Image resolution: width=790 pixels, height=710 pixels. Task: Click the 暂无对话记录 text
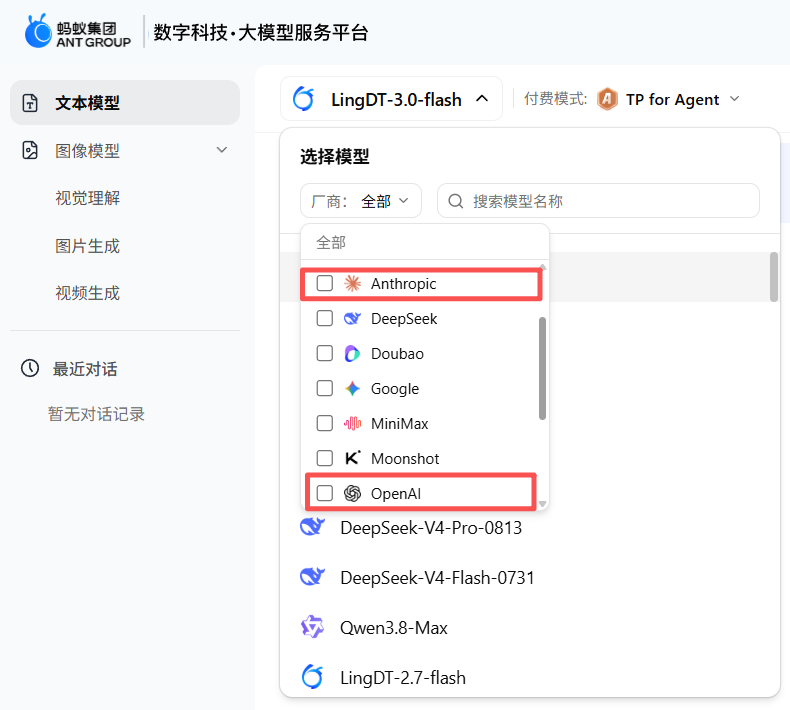(96, 414)
